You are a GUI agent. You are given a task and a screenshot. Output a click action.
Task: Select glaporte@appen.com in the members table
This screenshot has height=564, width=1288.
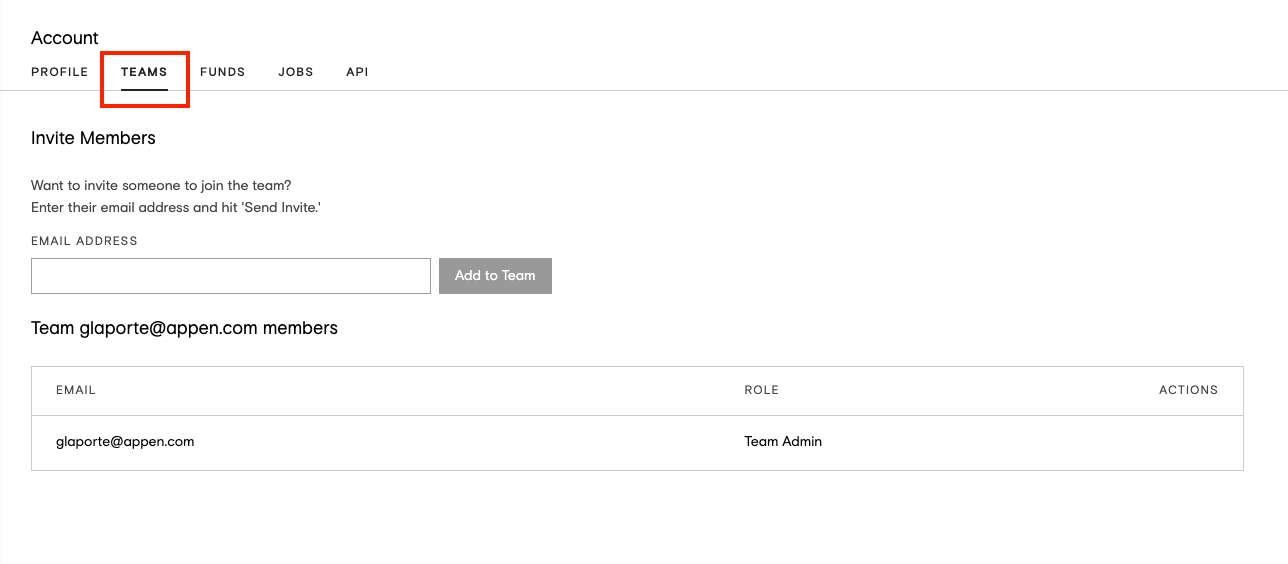[125, 441]
